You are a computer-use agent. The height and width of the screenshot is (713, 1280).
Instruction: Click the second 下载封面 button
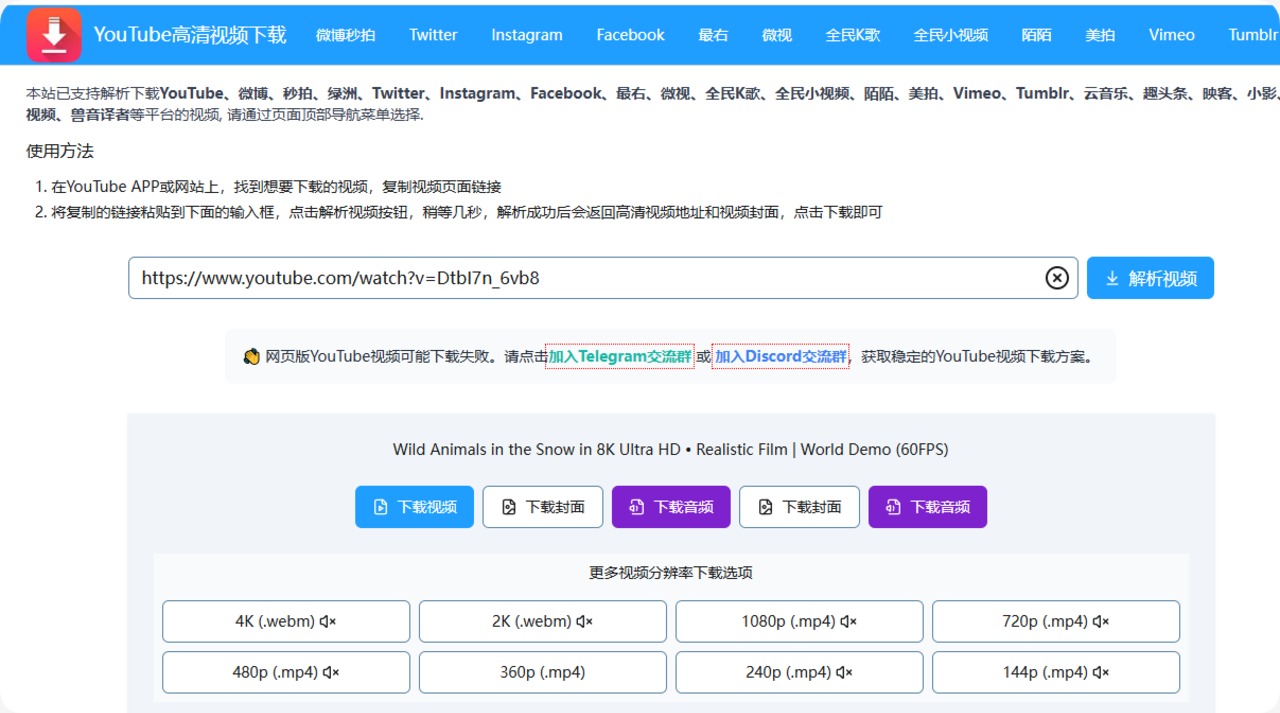click(x=799, y=507)
